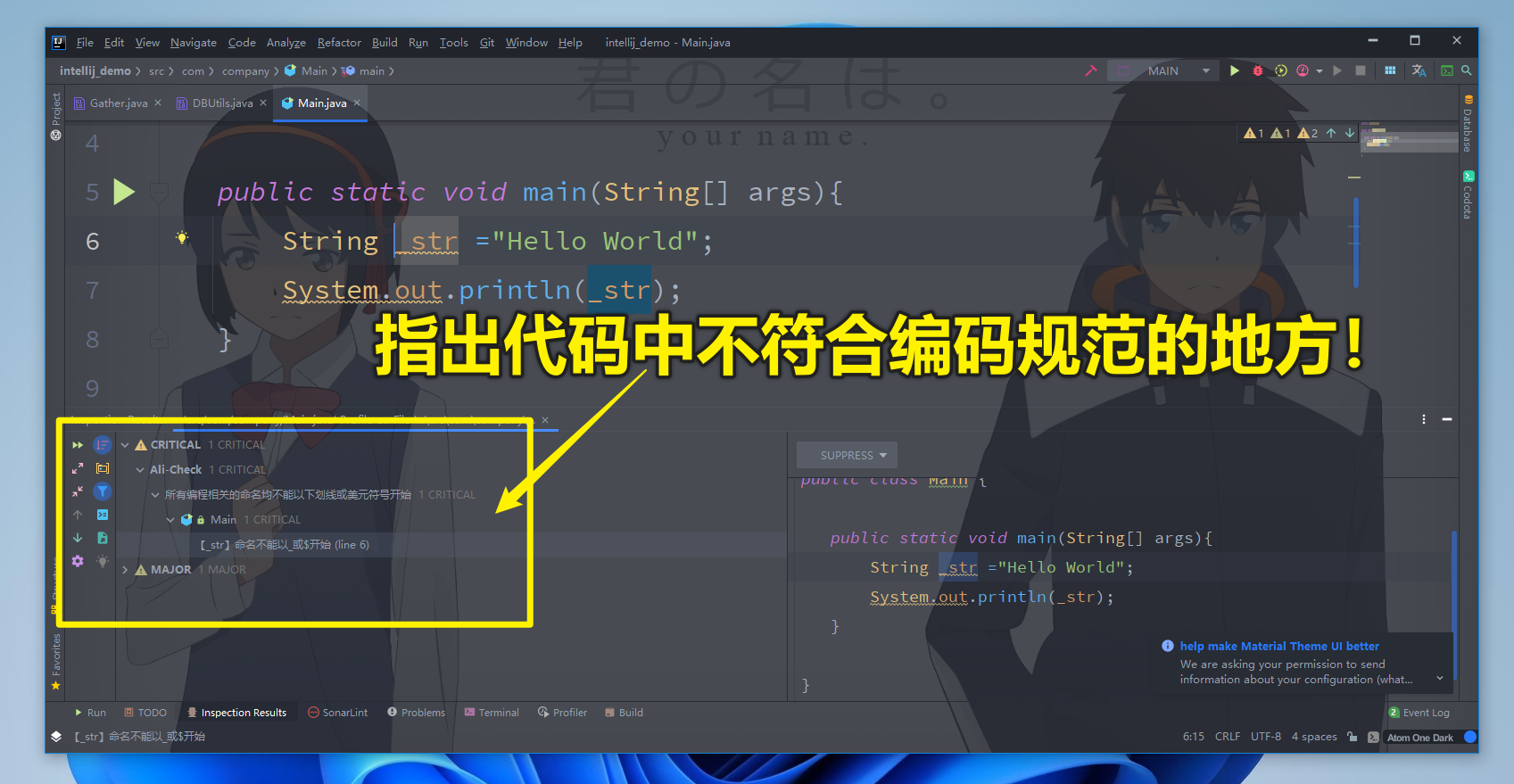Click the CRLF line separator status

[1228, 737]
